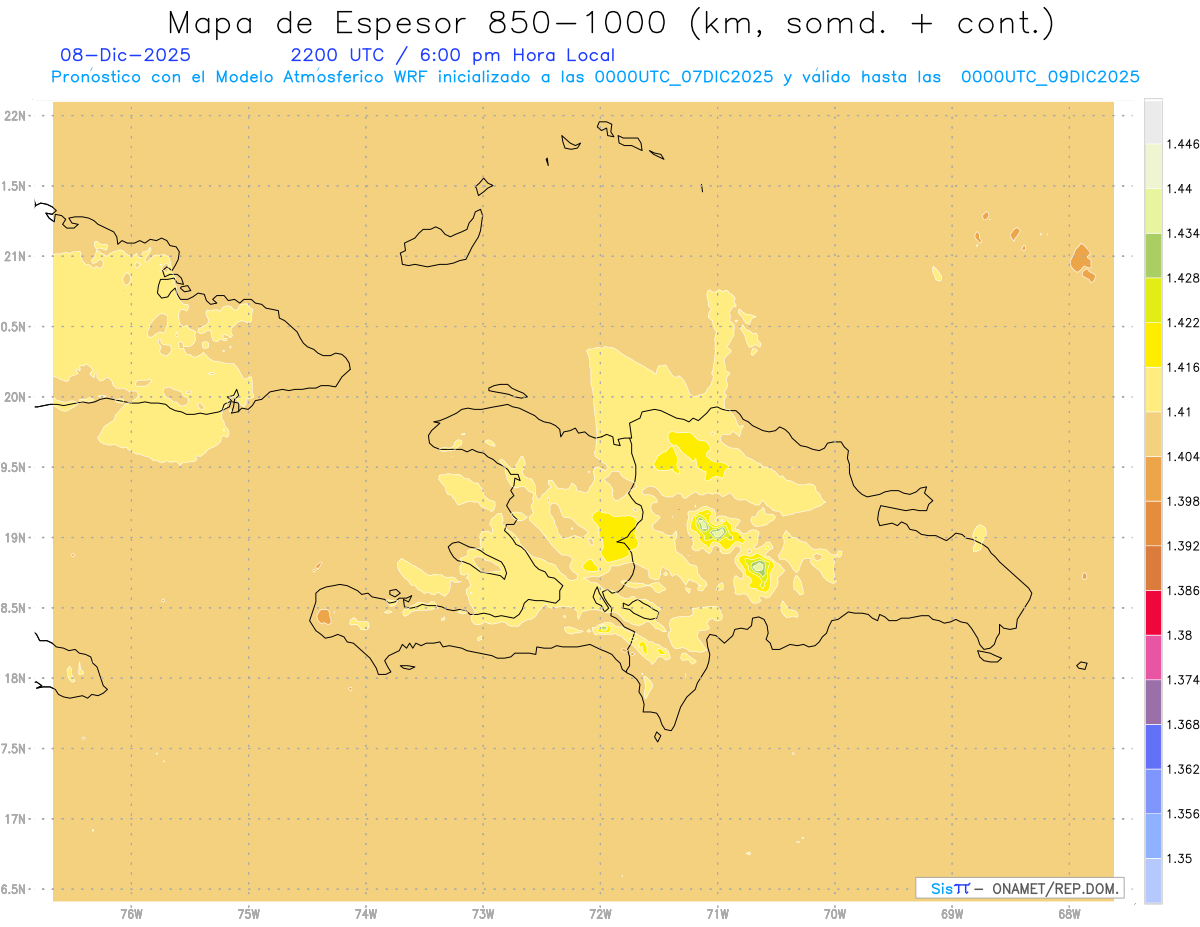Click the colorbar value 1.362

[1183, 769]
